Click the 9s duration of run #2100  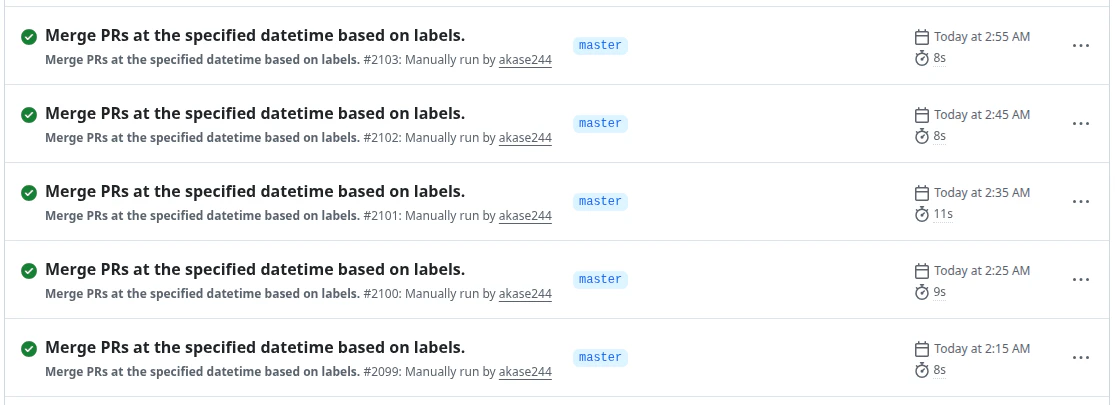click(939, 292)
